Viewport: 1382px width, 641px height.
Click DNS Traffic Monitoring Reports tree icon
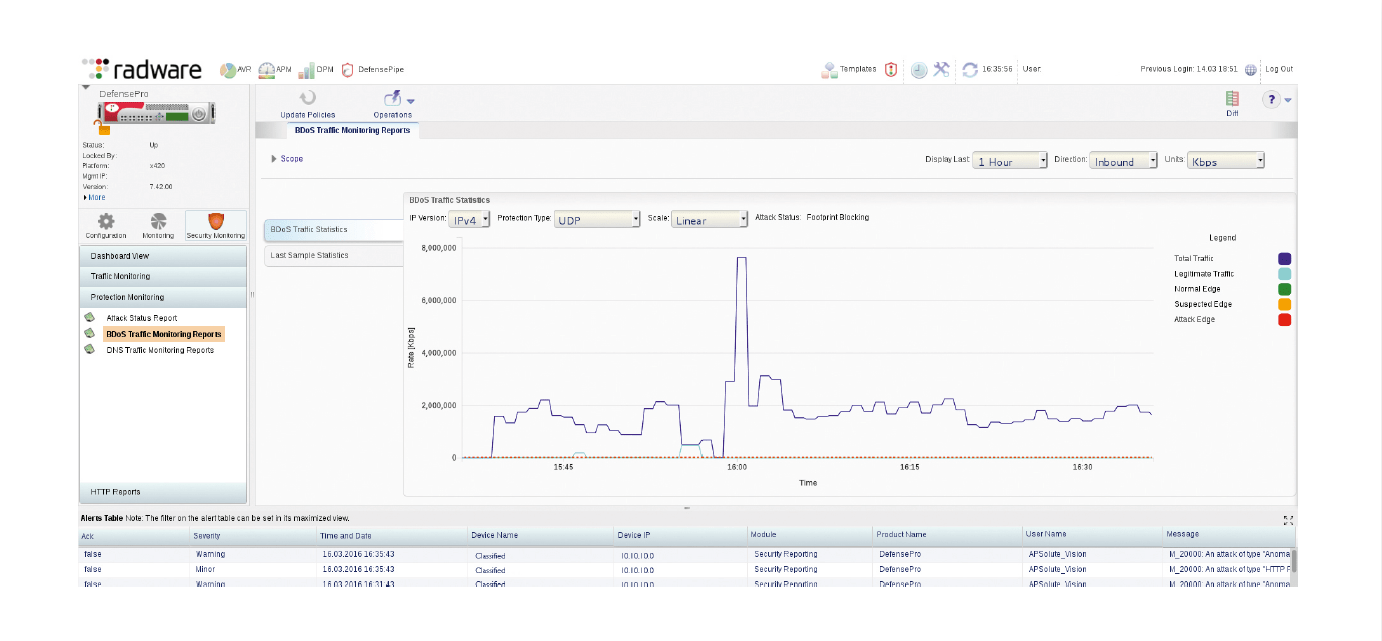[x=88, y=350]
